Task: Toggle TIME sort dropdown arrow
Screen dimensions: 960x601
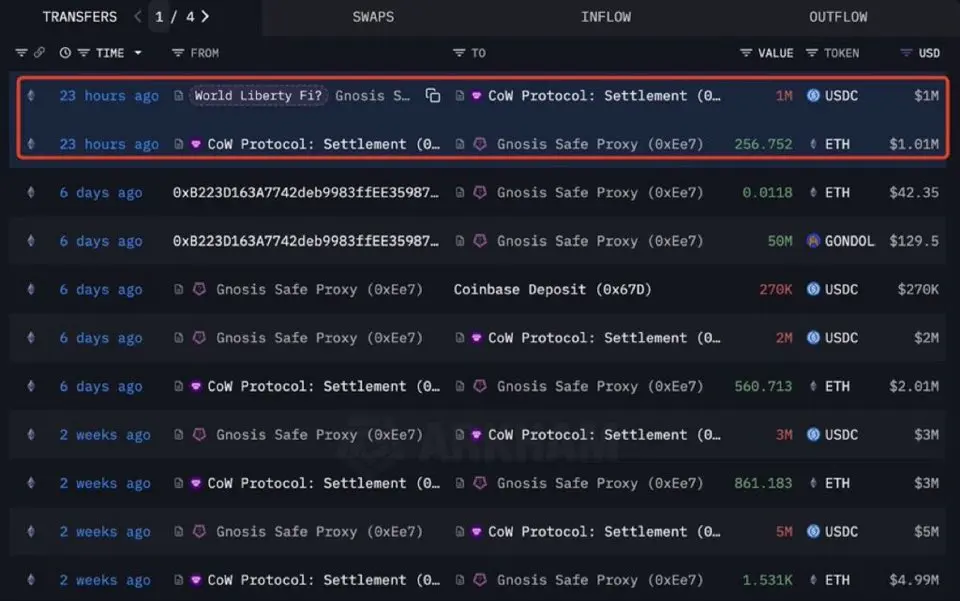Action: click(x=138, y=53)
